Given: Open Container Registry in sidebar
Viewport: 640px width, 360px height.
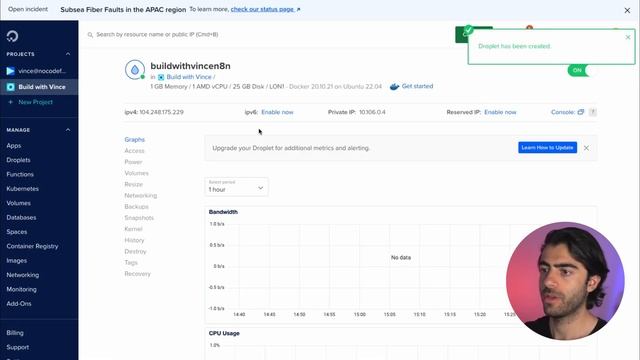Looking at the screenshot, I should [32, 247].
